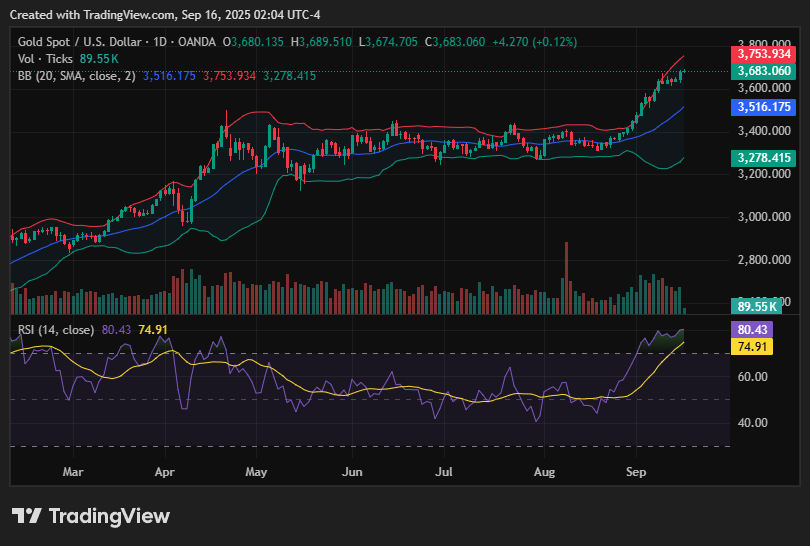Click the OANDA source label
Screen dimensions: 810x546
(x=197, y=42)
